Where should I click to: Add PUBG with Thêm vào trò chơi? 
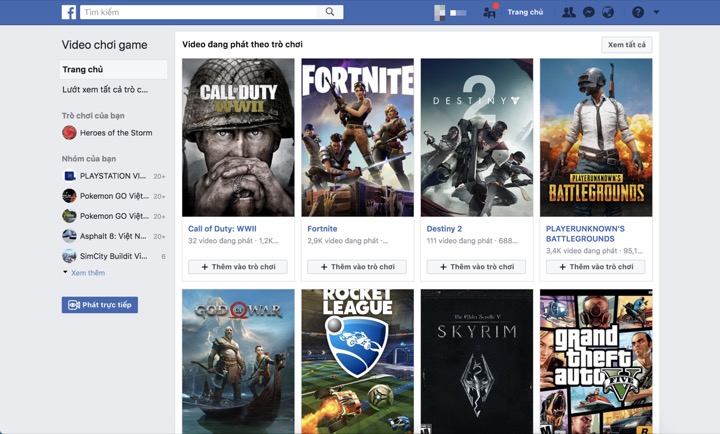point(596,267)
